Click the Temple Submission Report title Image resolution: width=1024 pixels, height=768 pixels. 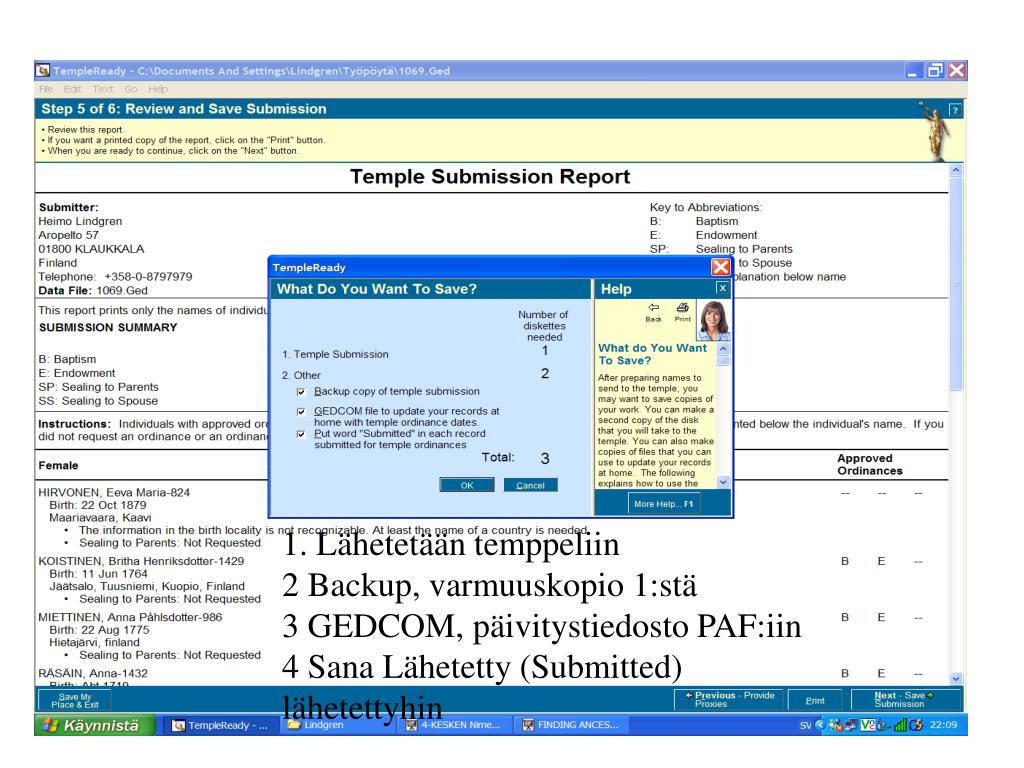[490, 176]
